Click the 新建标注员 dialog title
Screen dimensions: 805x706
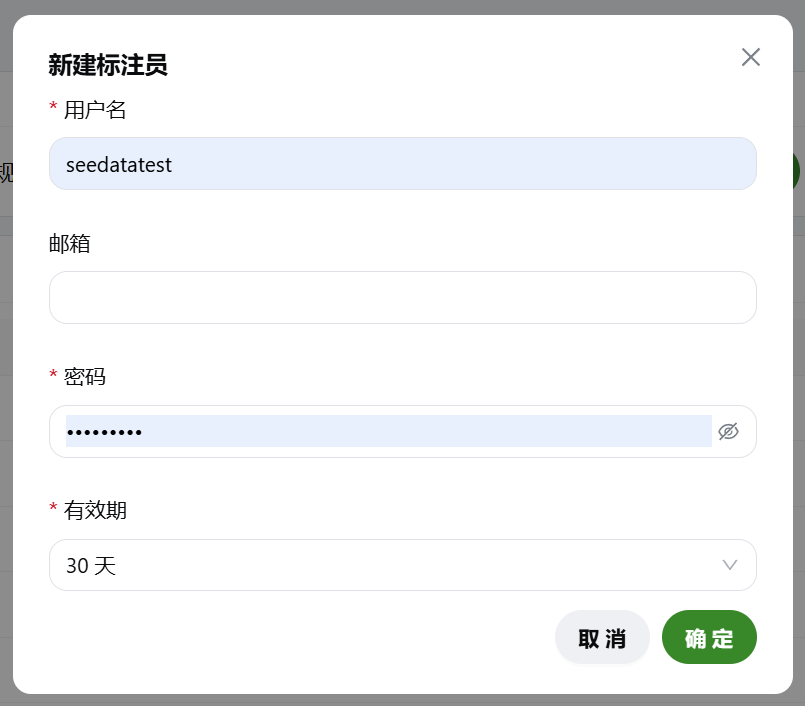pos(108,65)
